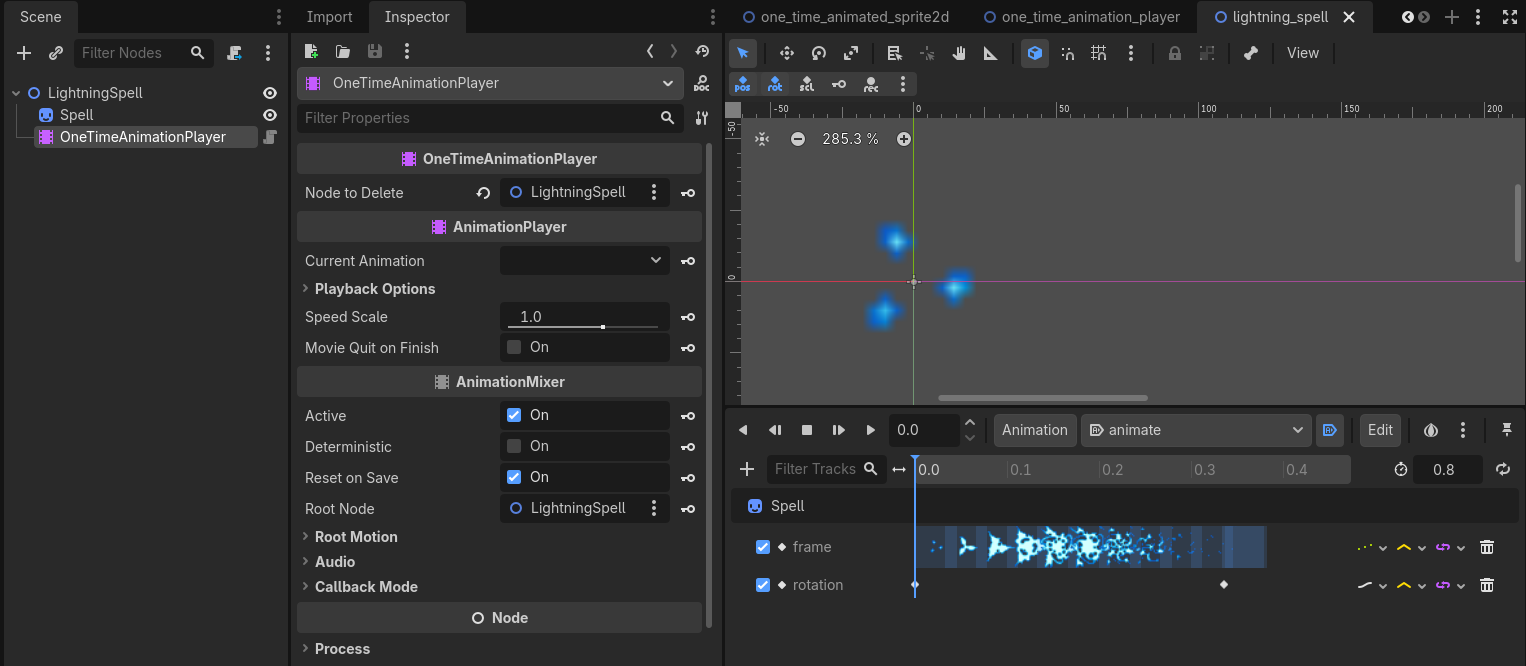1526x666 pixels.
Task: Click the lock selected node icon
Action: (1175, 53)
